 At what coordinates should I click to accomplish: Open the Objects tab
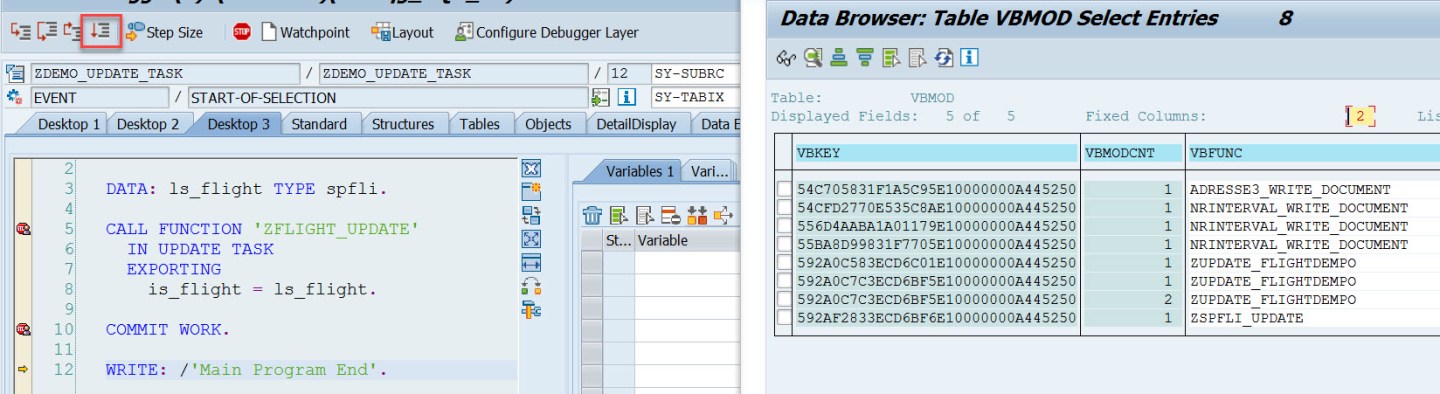548,124
